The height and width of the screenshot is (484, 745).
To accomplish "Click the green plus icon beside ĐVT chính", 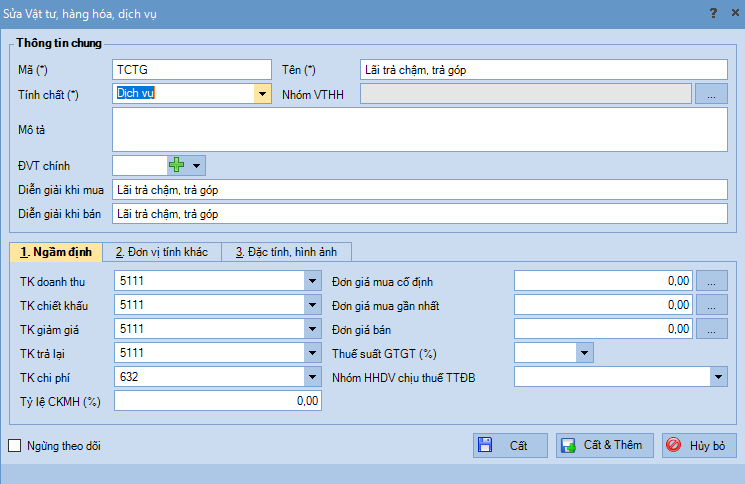I will coord(177,165).
